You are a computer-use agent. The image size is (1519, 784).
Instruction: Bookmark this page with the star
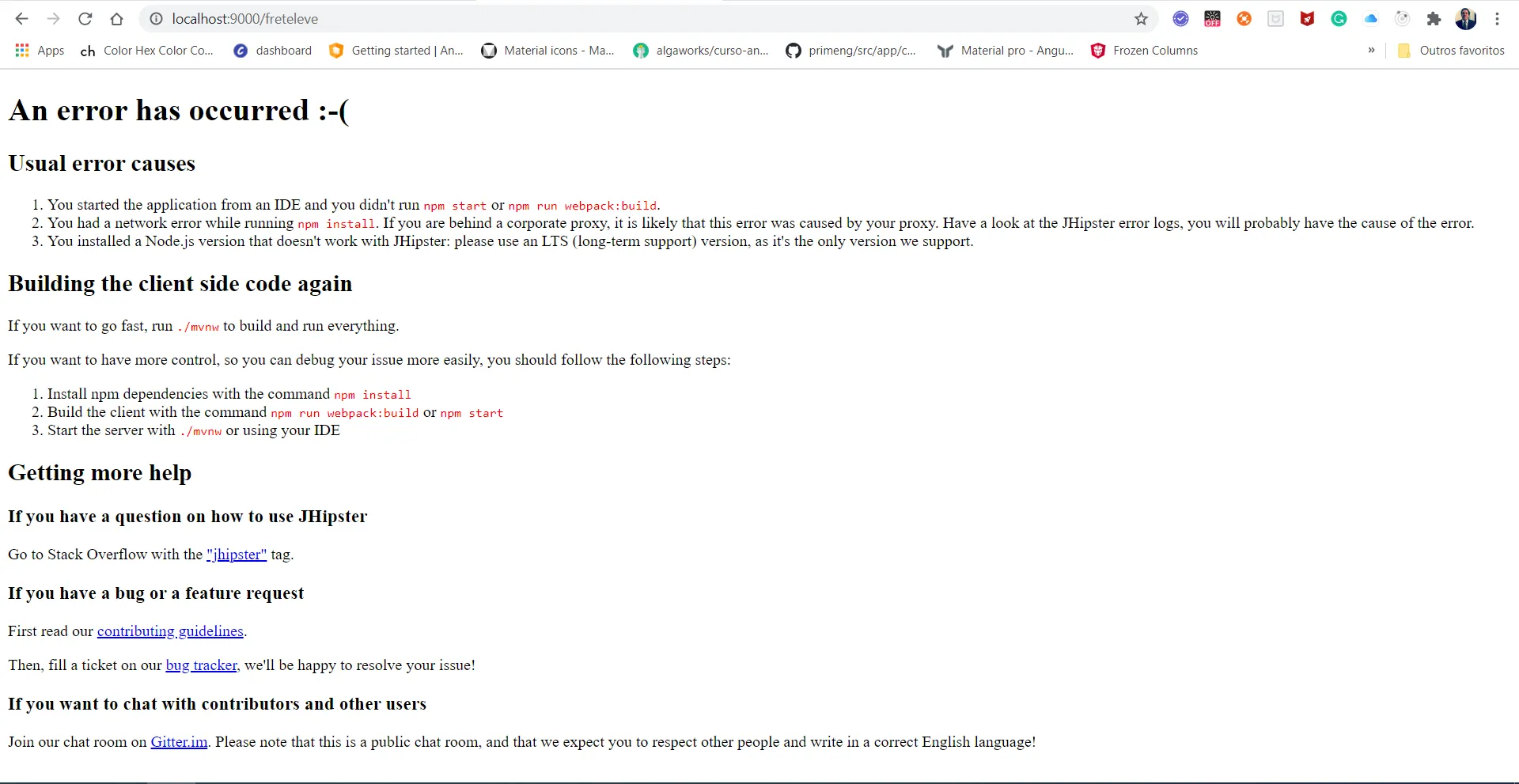point(1141,19)
